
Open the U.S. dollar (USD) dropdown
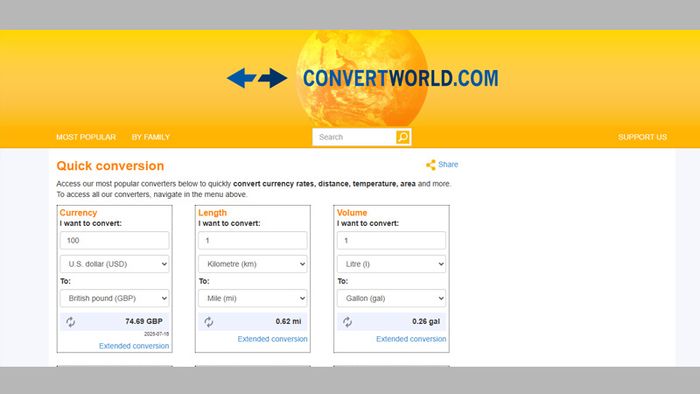point(114,264)
